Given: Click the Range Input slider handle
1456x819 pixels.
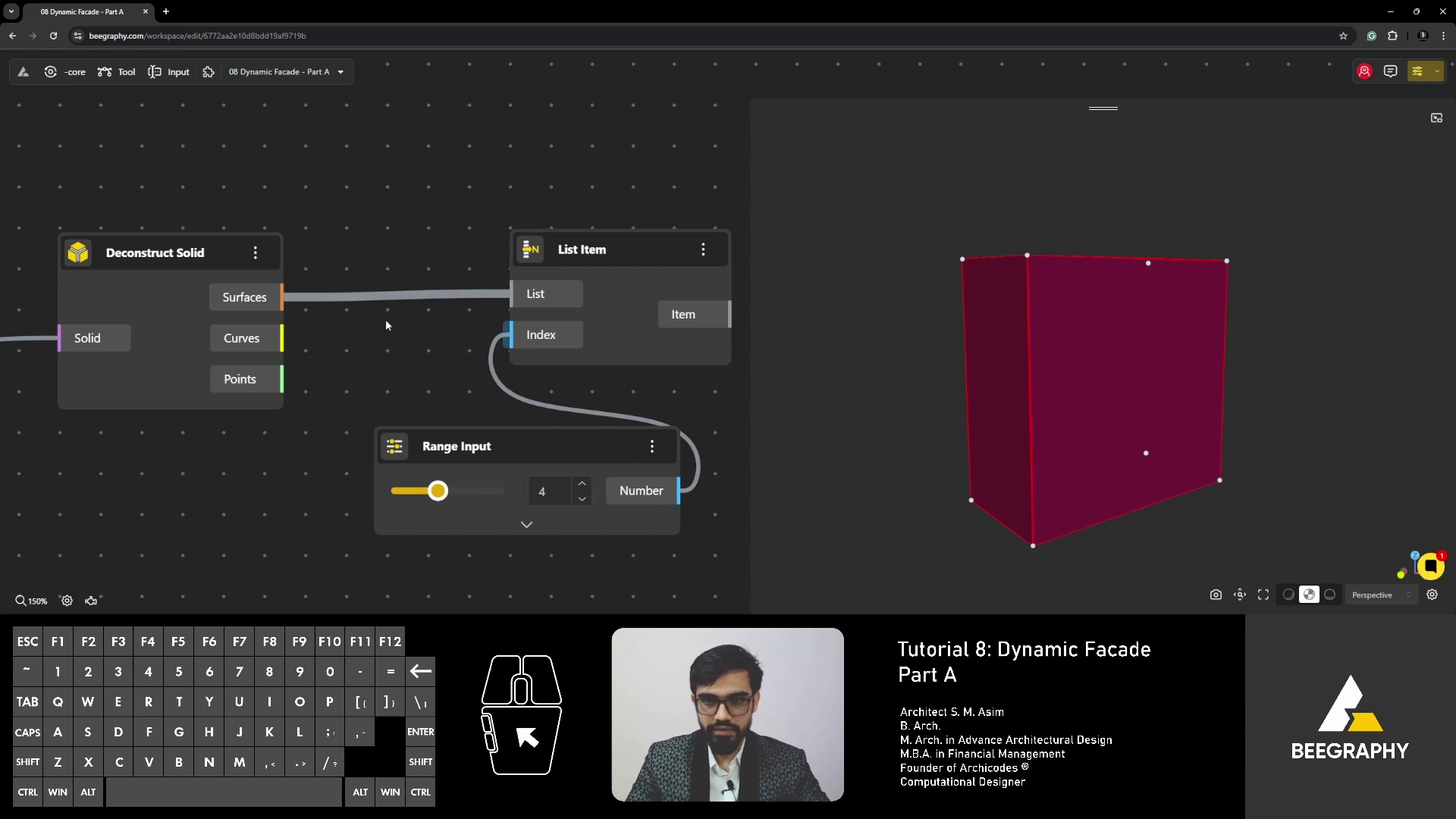Looking at the screenshot, I should [x=438, y=491].
